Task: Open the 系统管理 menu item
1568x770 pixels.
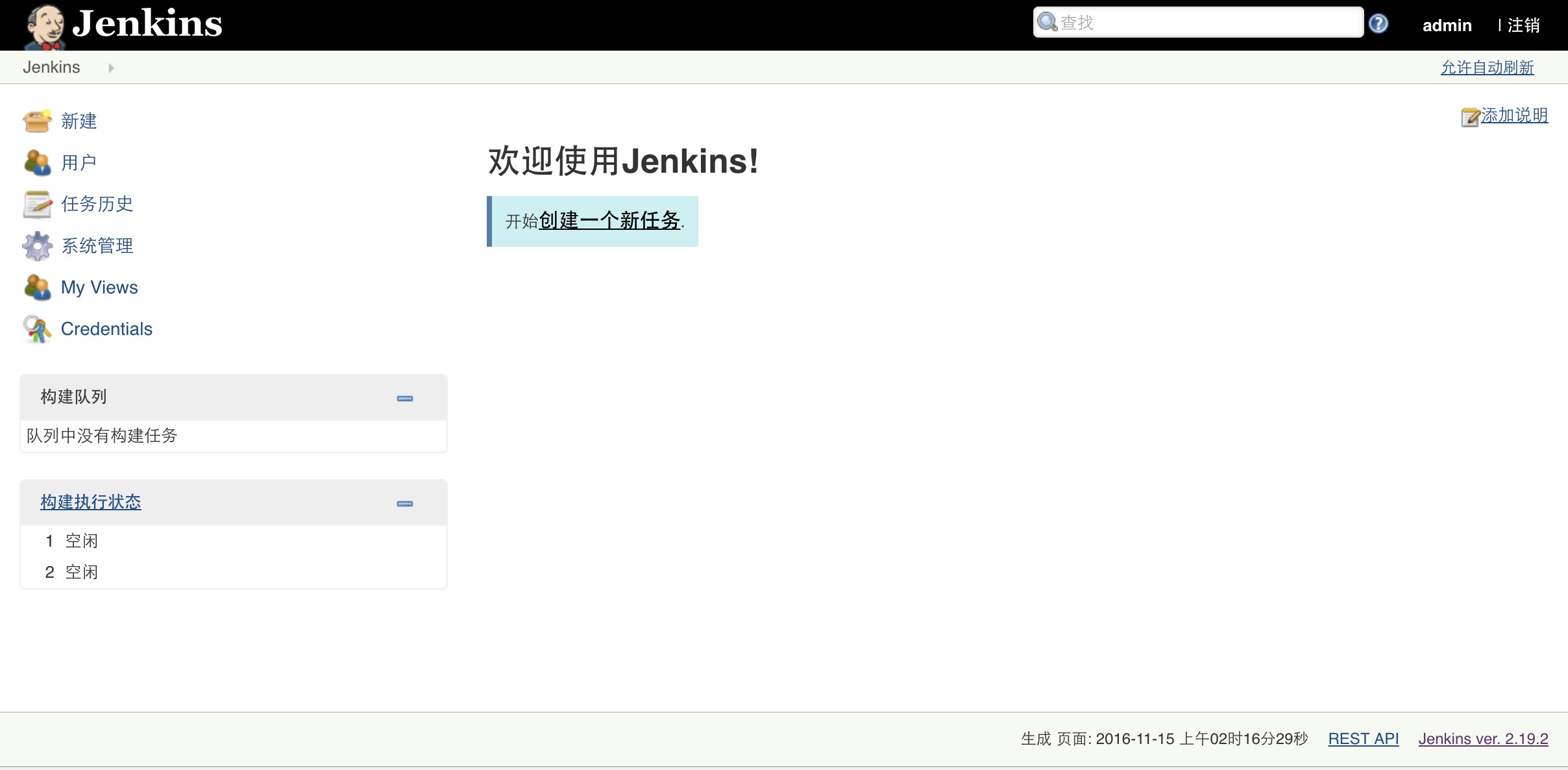Action: (97, 245)
